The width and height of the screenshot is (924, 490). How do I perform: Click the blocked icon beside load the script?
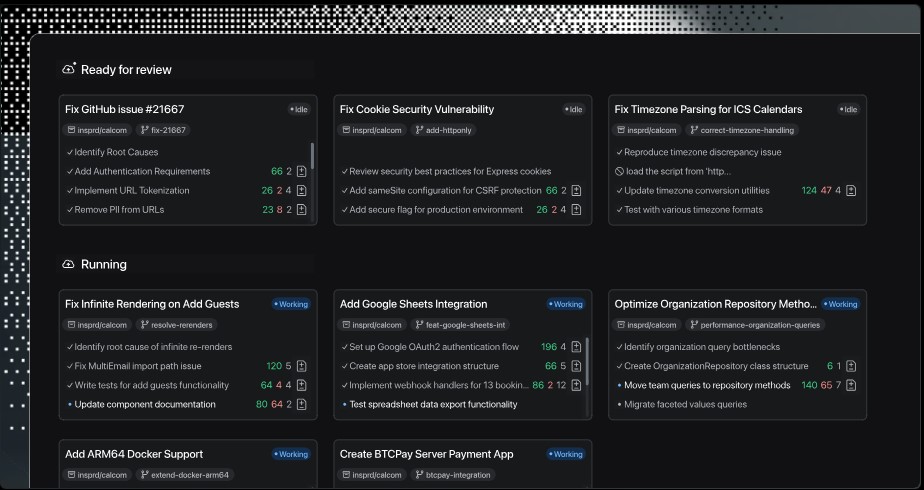click(x=619, y=171)
